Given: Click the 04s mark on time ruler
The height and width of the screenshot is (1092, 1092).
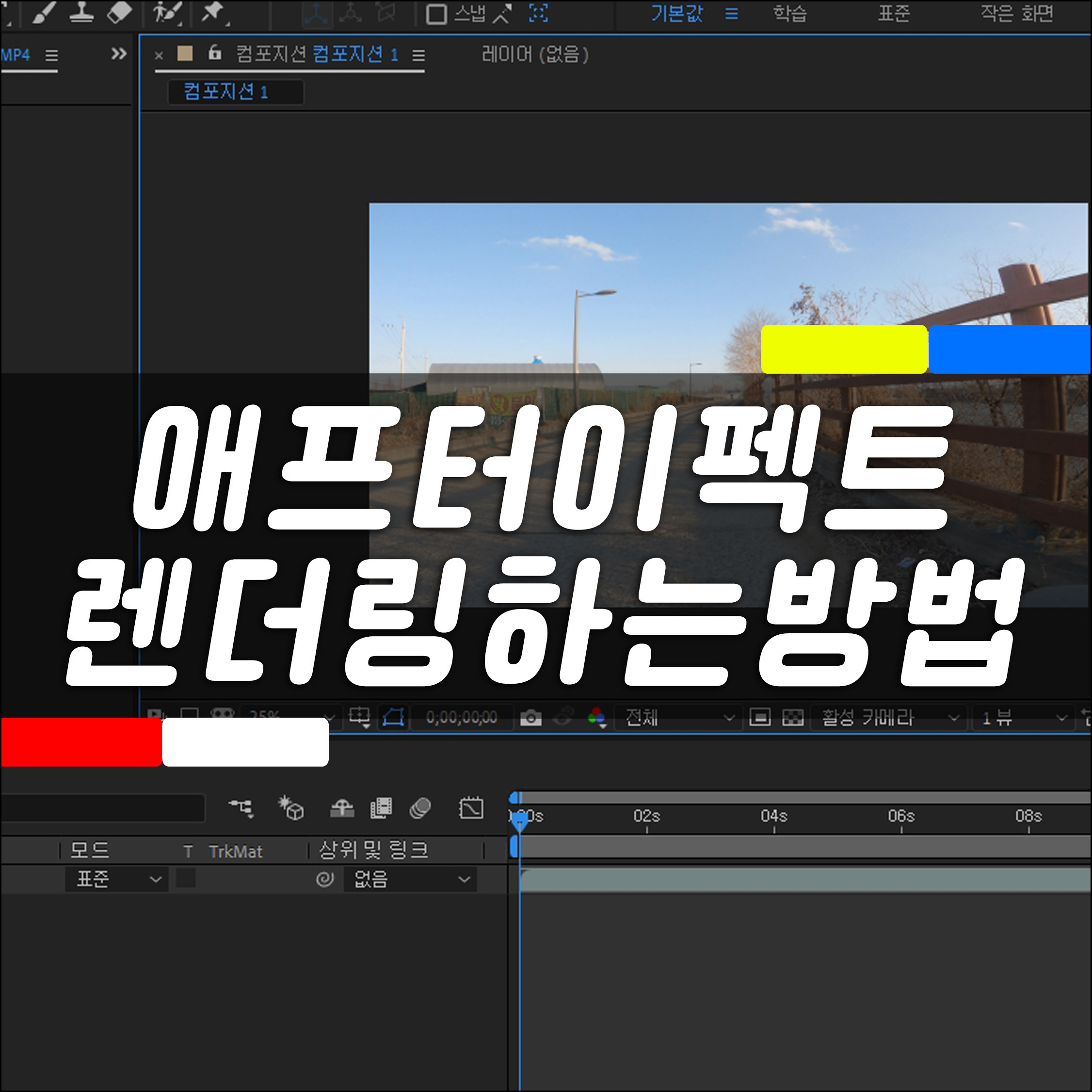Looking at the screenshot, I should pyautogui.click(x=774, y=817).
